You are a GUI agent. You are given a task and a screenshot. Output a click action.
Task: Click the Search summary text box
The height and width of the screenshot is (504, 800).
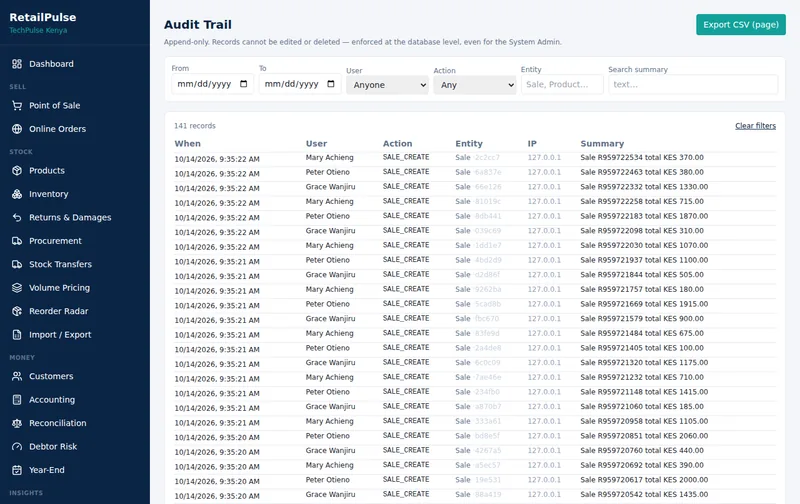tap(693, 85)
